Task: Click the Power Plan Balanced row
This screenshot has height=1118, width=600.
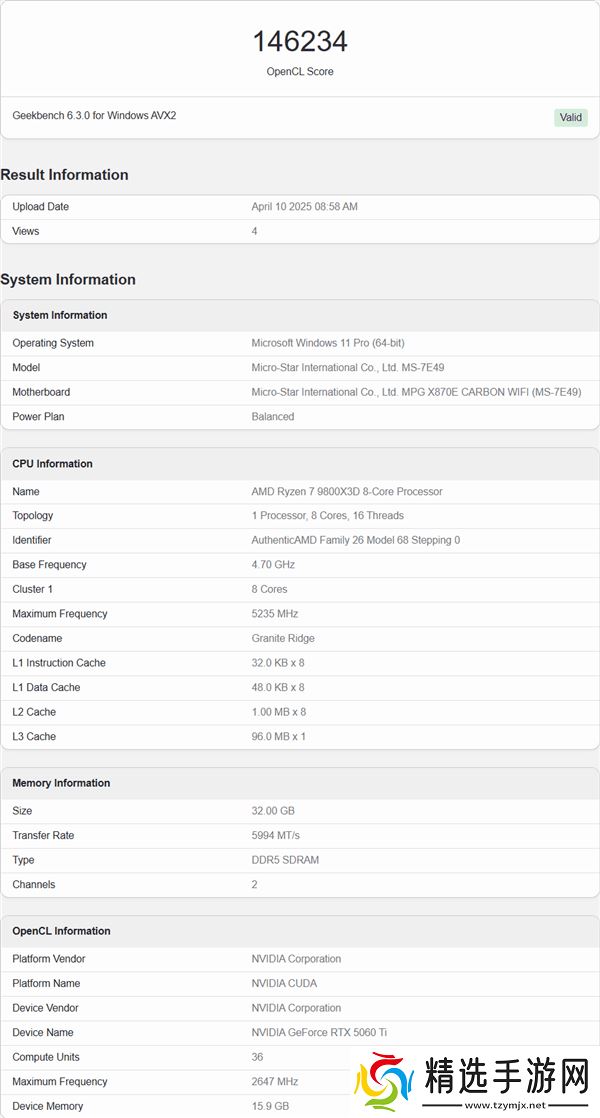Action: [x=300, y=417]
